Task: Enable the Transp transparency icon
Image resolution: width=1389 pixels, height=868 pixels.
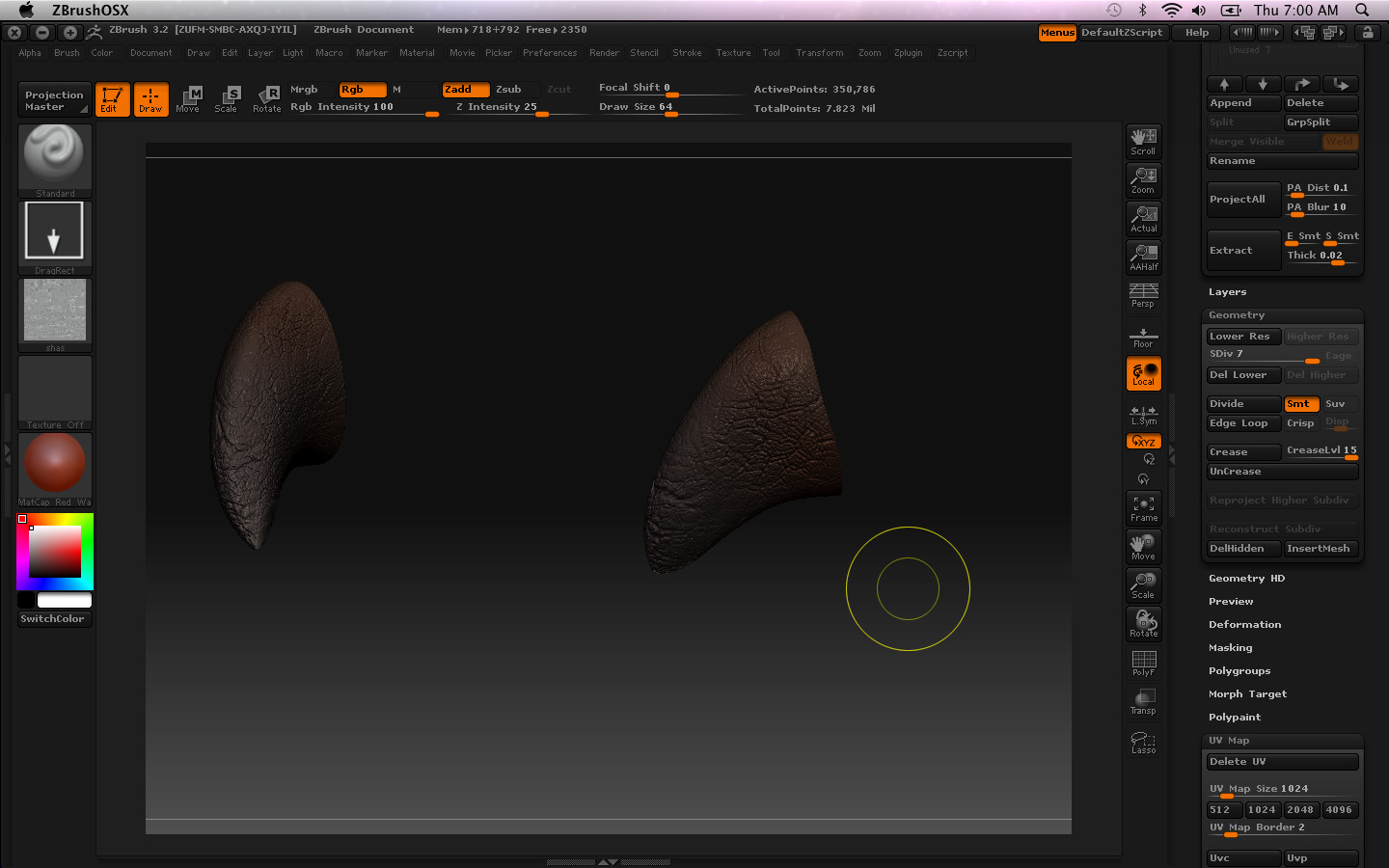Action: [x=1143, y=701]
